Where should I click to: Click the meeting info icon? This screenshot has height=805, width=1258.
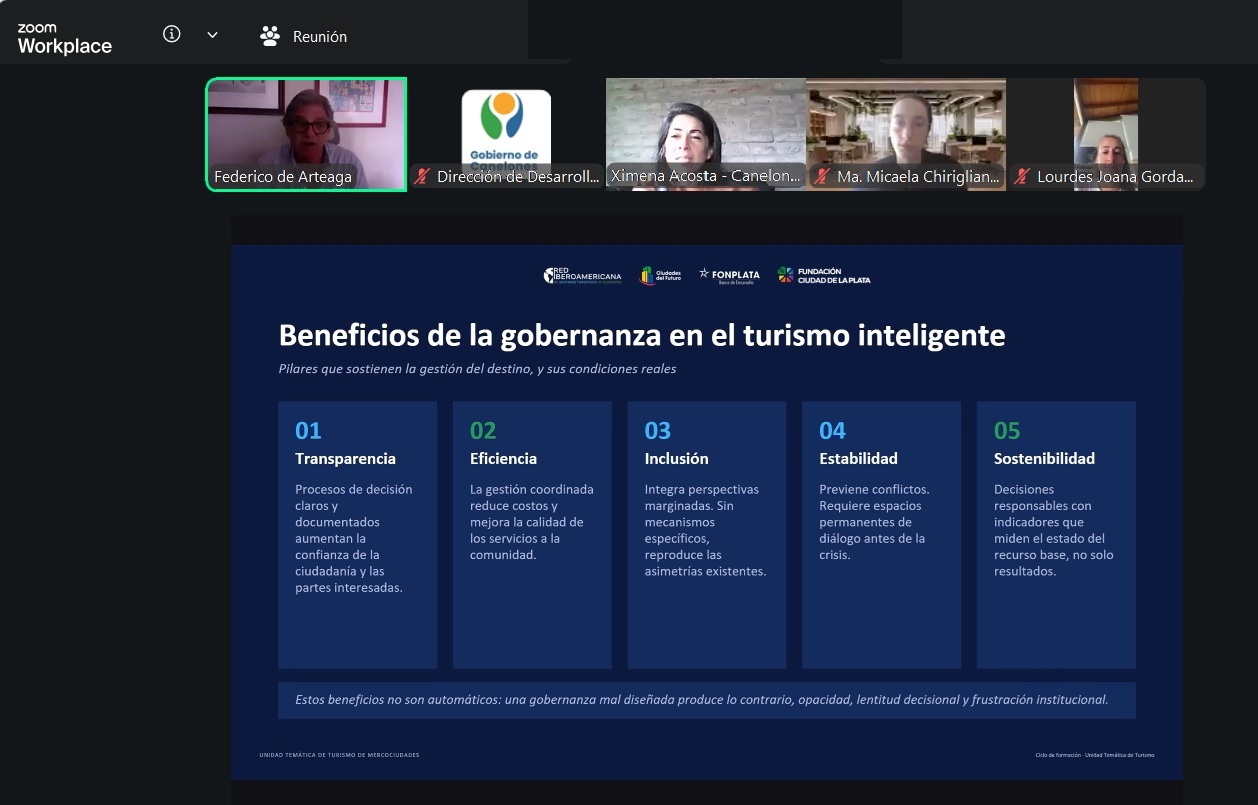coord(172,34)
